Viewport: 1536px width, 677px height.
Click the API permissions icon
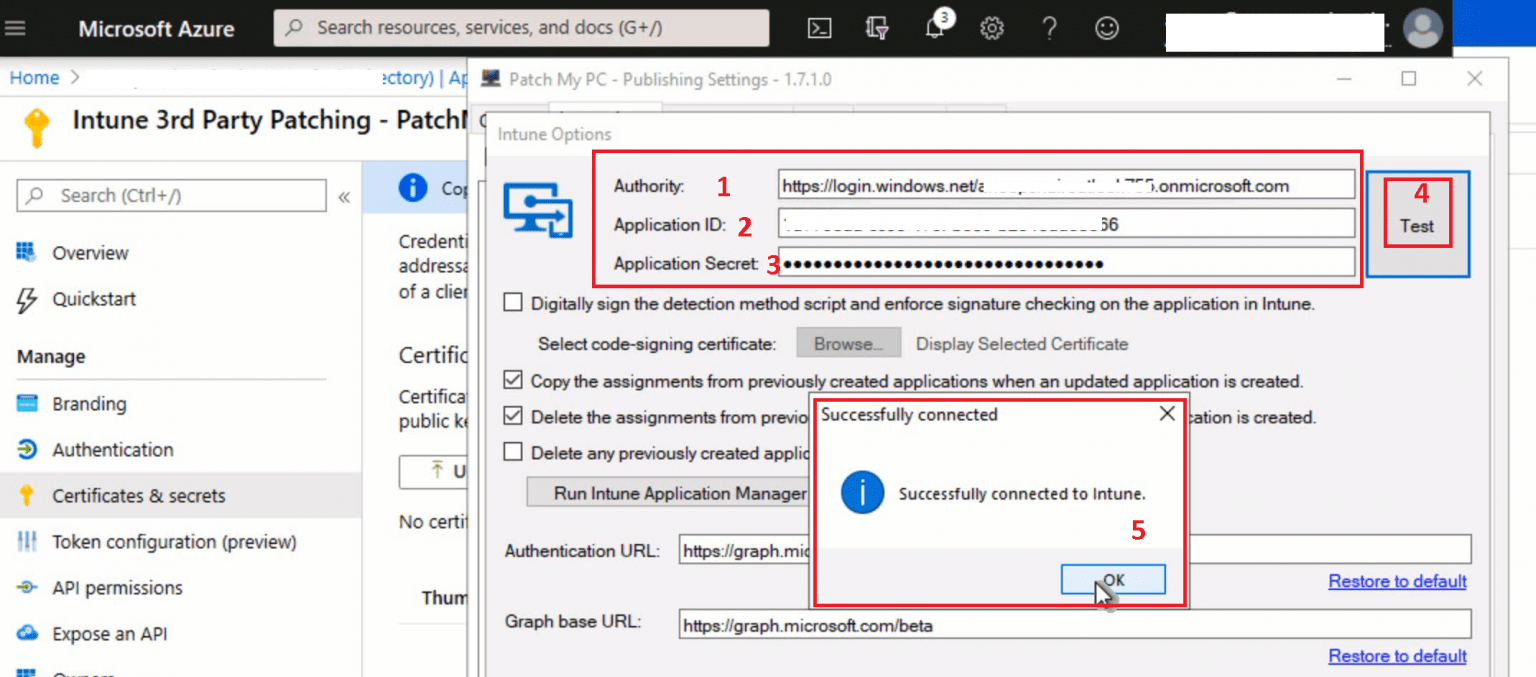27,588
